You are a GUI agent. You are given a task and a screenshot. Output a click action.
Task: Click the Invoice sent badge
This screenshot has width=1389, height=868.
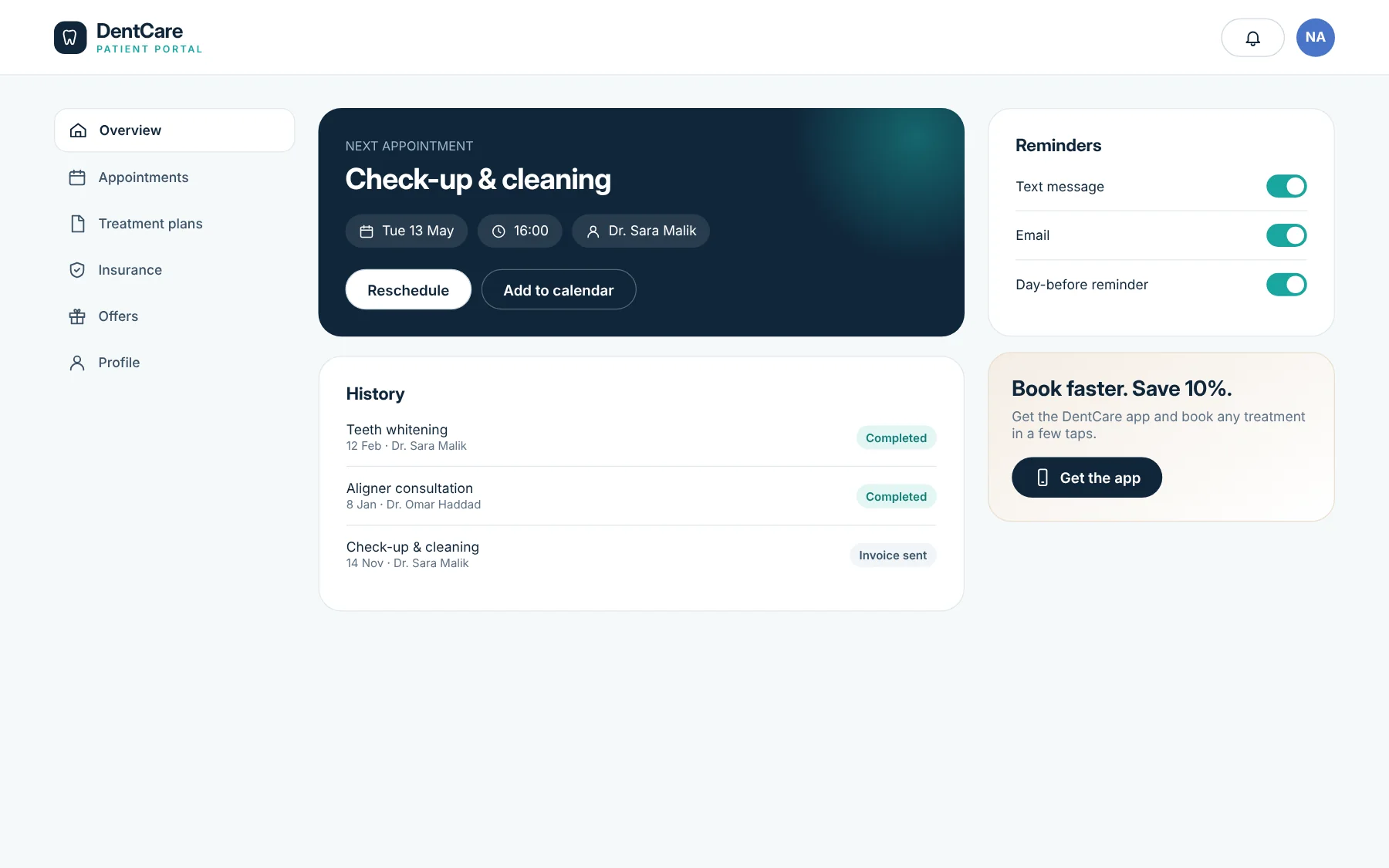[893, 555]
